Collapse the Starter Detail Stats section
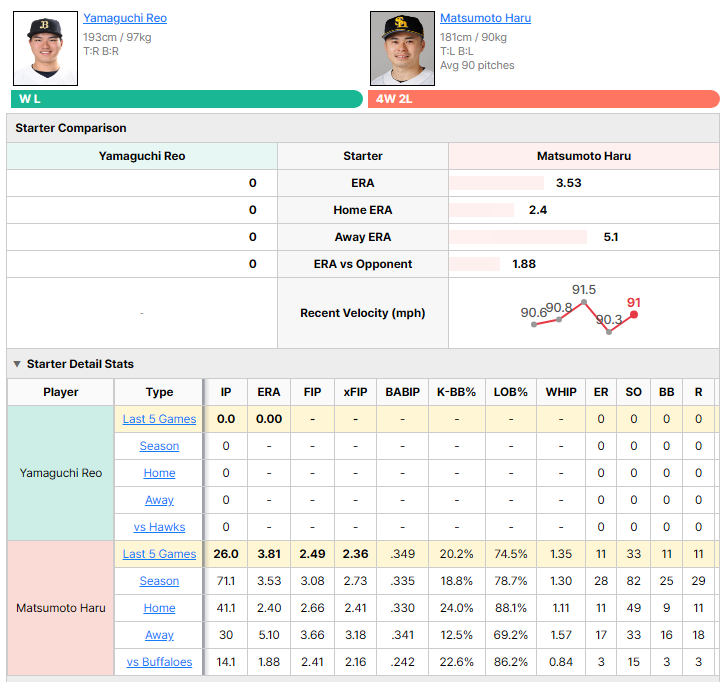726x682 pixels. [17, 364]
